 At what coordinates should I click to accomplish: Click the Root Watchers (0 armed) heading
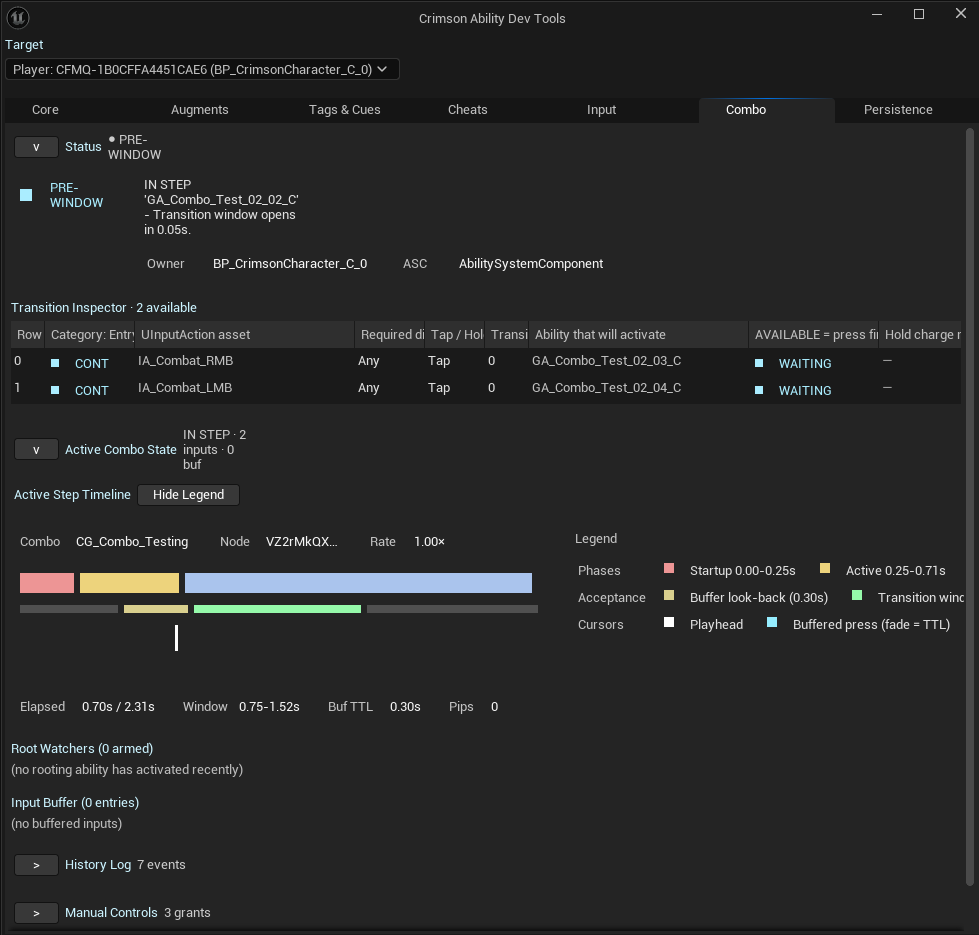coord(82,748)
